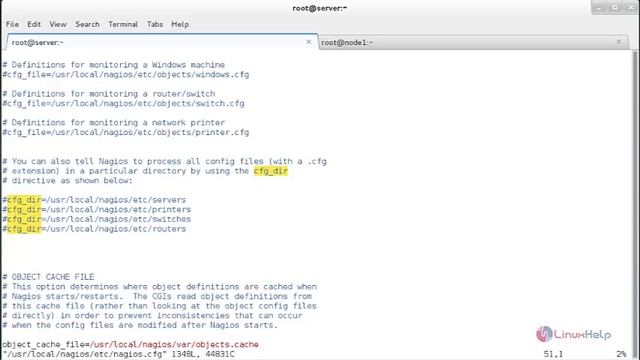Screen dimensions: 640x360
Task: Click the object_cache_file setting line
Action: pos(130,344)
